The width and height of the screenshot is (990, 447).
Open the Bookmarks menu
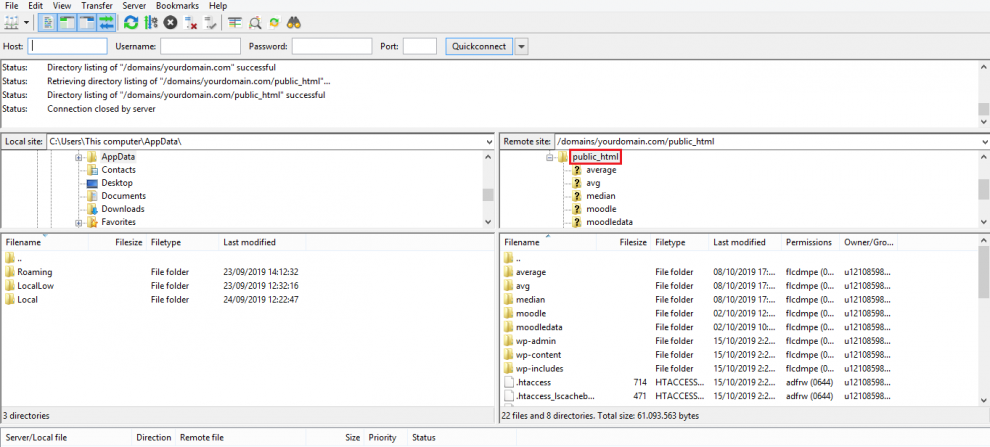pyautogui.click(x=179, y=6)
